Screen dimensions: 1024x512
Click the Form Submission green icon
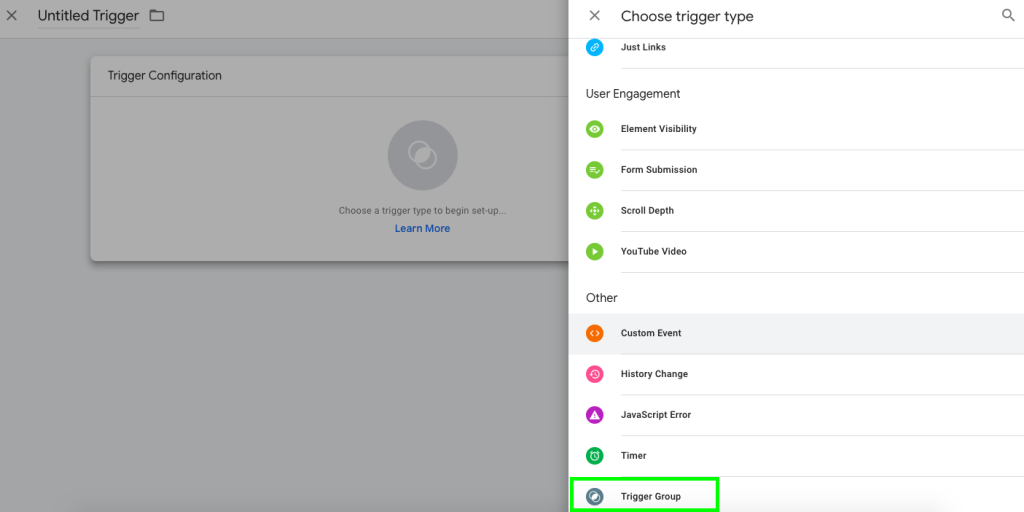tap(595, 170)
